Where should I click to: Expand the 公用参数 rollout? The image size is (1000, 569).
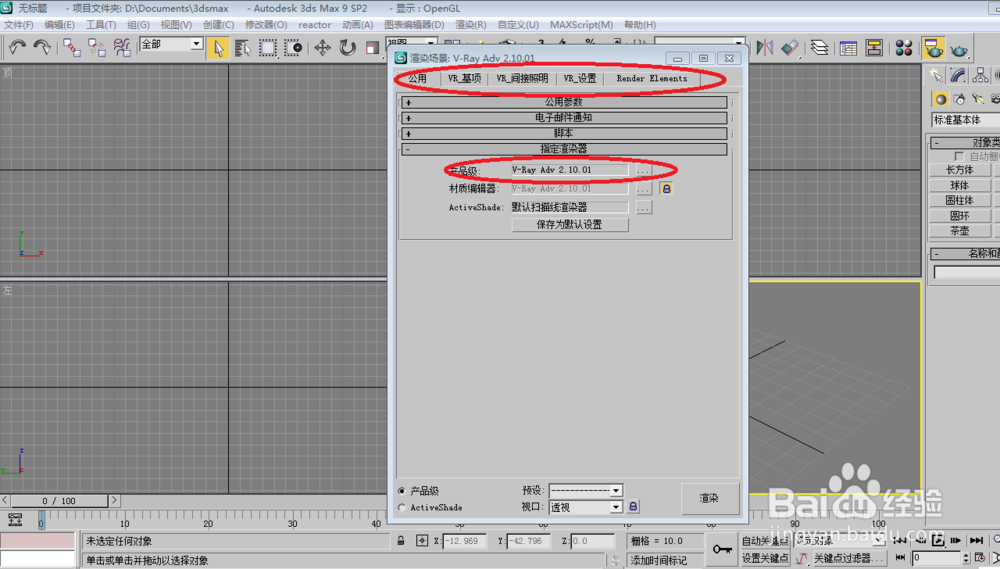tap(564, 102)
